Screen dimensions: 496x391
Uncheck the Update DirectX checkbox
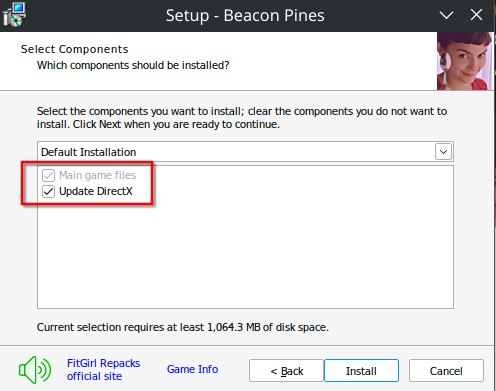48,192
